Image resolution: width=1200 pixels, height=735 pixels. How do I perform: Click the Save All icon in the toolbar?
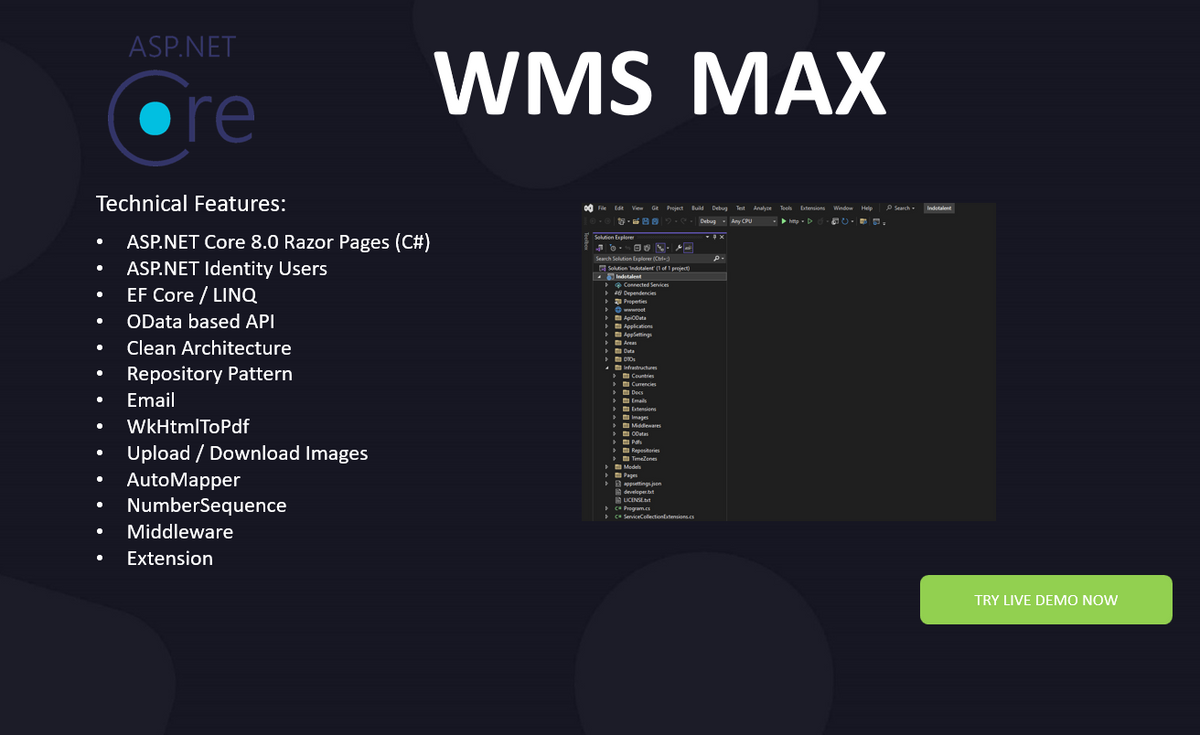click(x=654, y=221)
